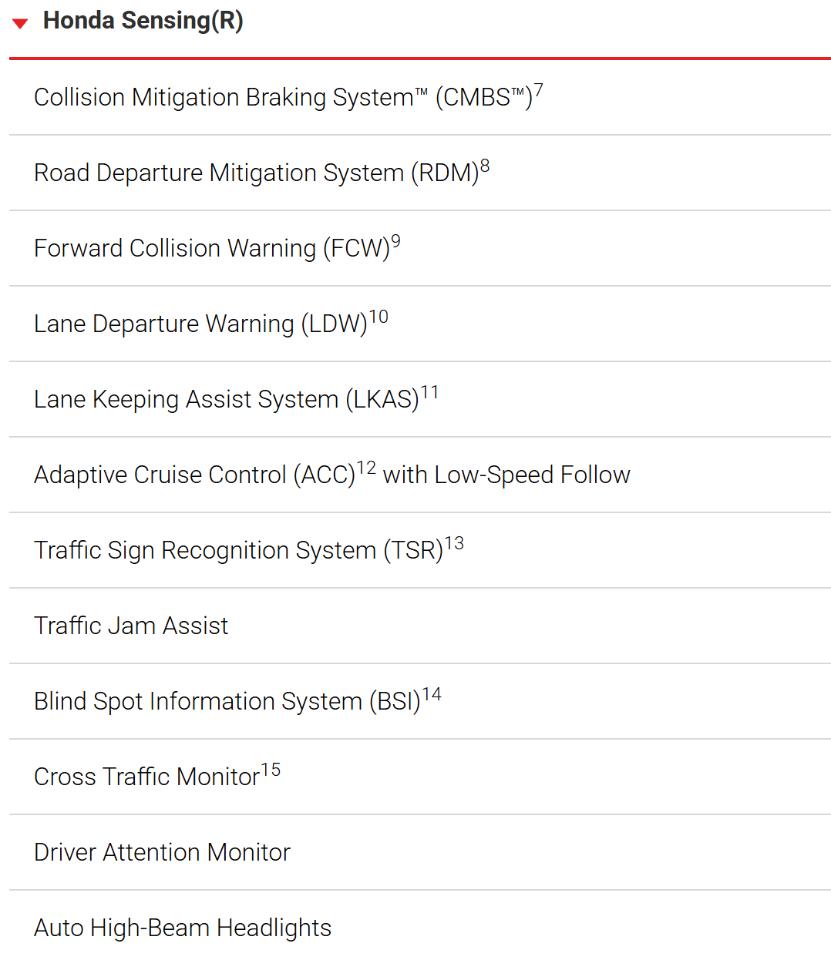Image resolution: width=831 pixels, height=960 pixels.
Task: Select the Collision Mitigation Braking System row
Action: click(x=420, y=97)
